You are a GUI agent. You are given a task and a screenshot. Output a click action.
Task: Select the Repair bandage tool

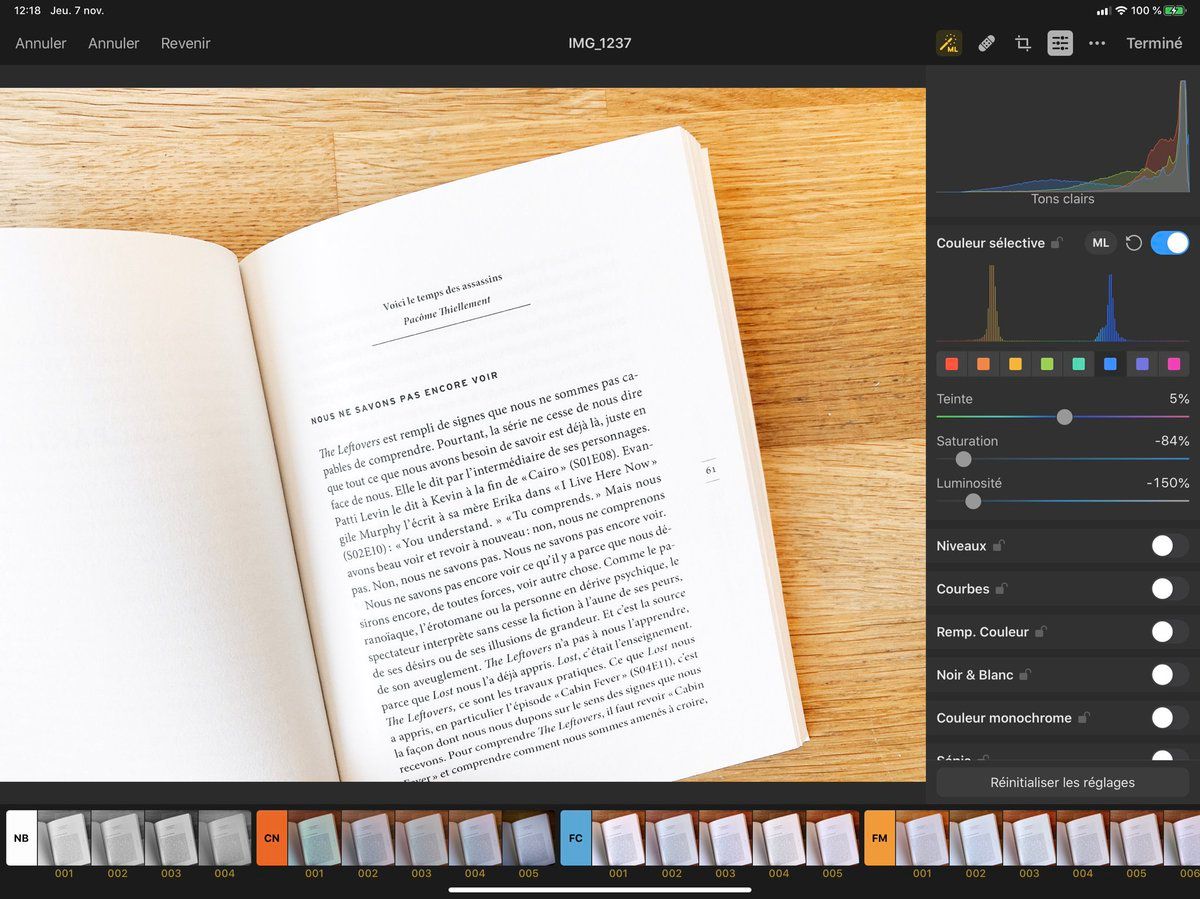[986, 43]
